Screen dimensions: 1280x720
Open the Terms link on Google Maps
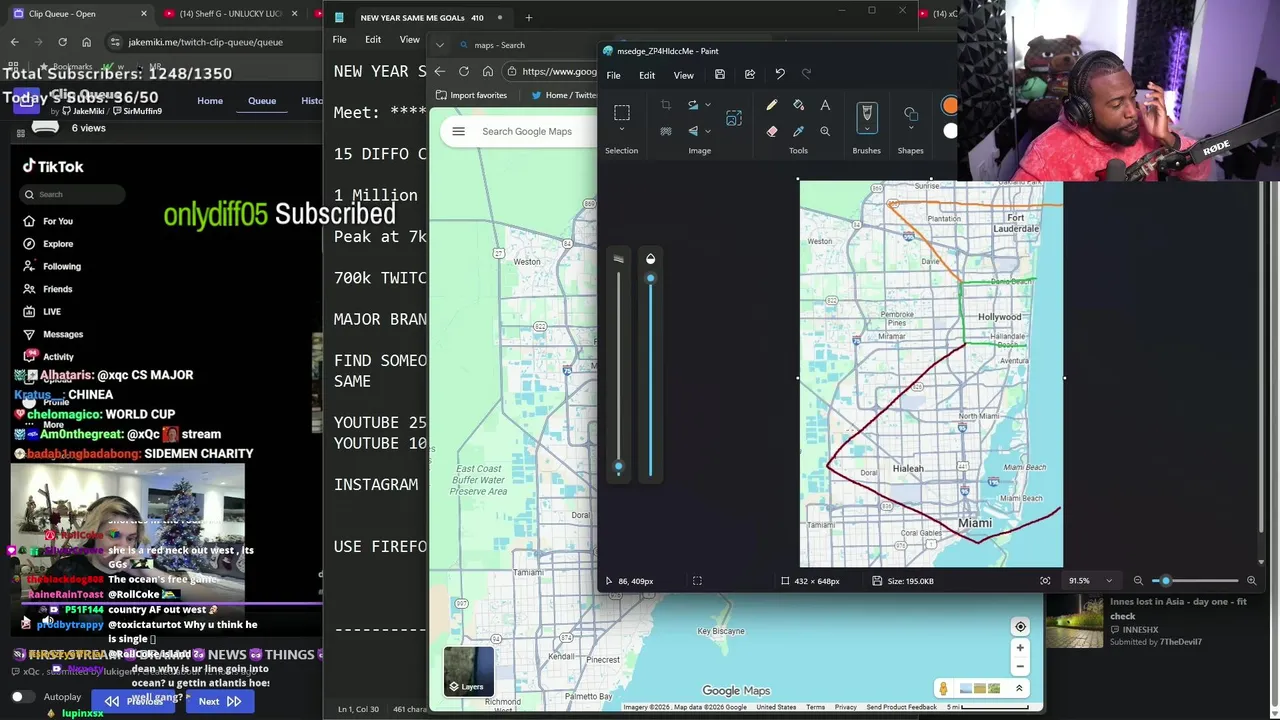pyautogui.click(x=816, y=707)
